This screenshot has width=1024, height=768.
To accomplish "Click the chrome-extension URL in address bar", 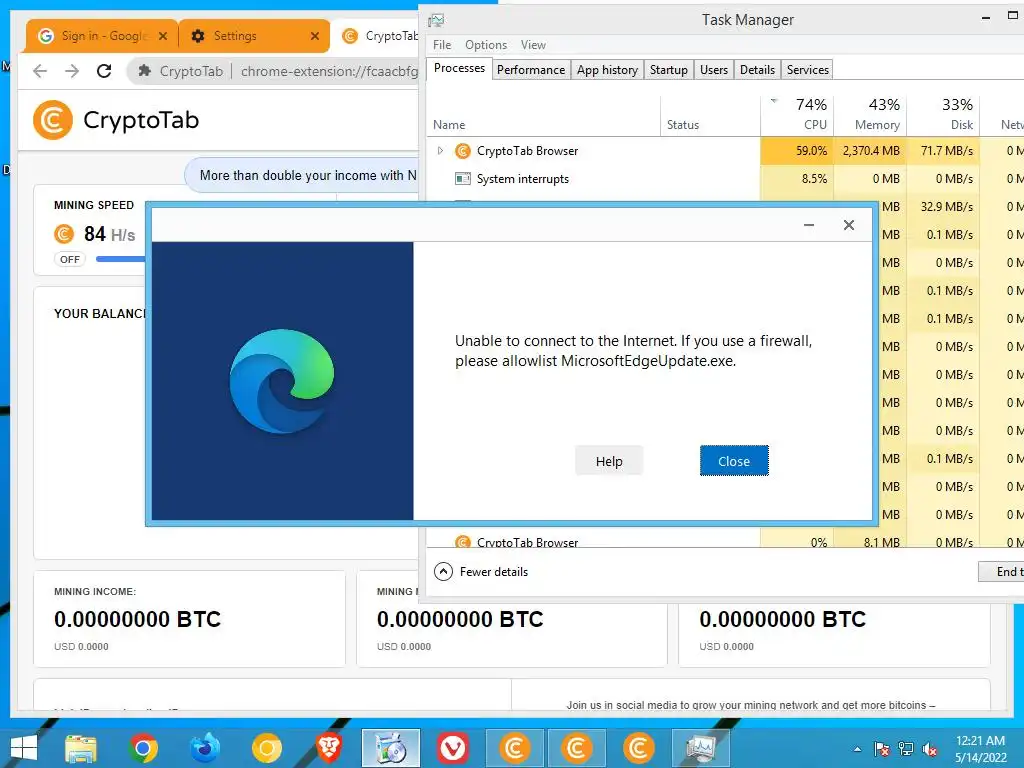I will coord(329,71).
